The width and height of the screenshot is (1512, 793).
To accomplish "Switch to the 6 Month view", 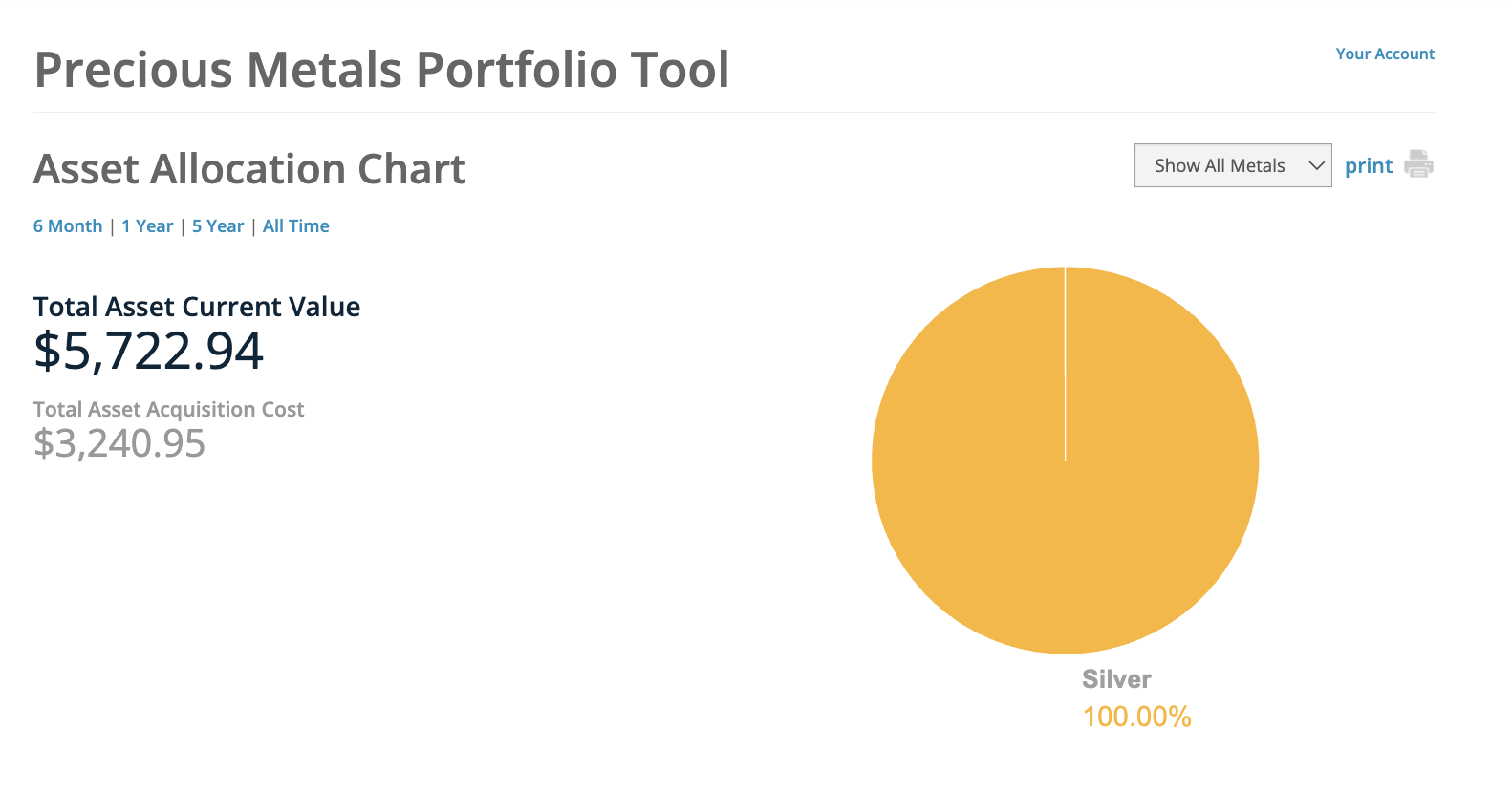I will (67, 225).
